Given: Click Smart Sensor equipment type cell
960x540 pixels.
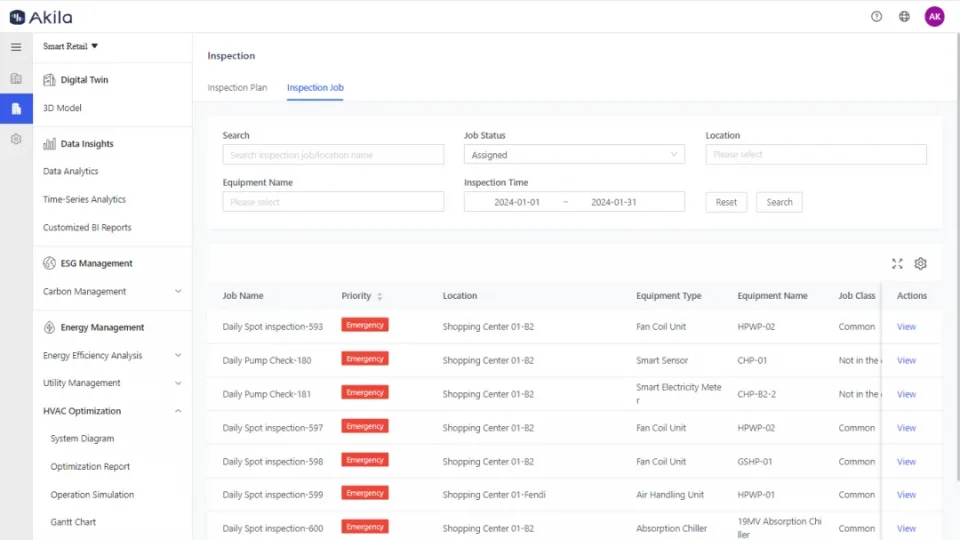Looking at the screenshot, I should (662, 361).
